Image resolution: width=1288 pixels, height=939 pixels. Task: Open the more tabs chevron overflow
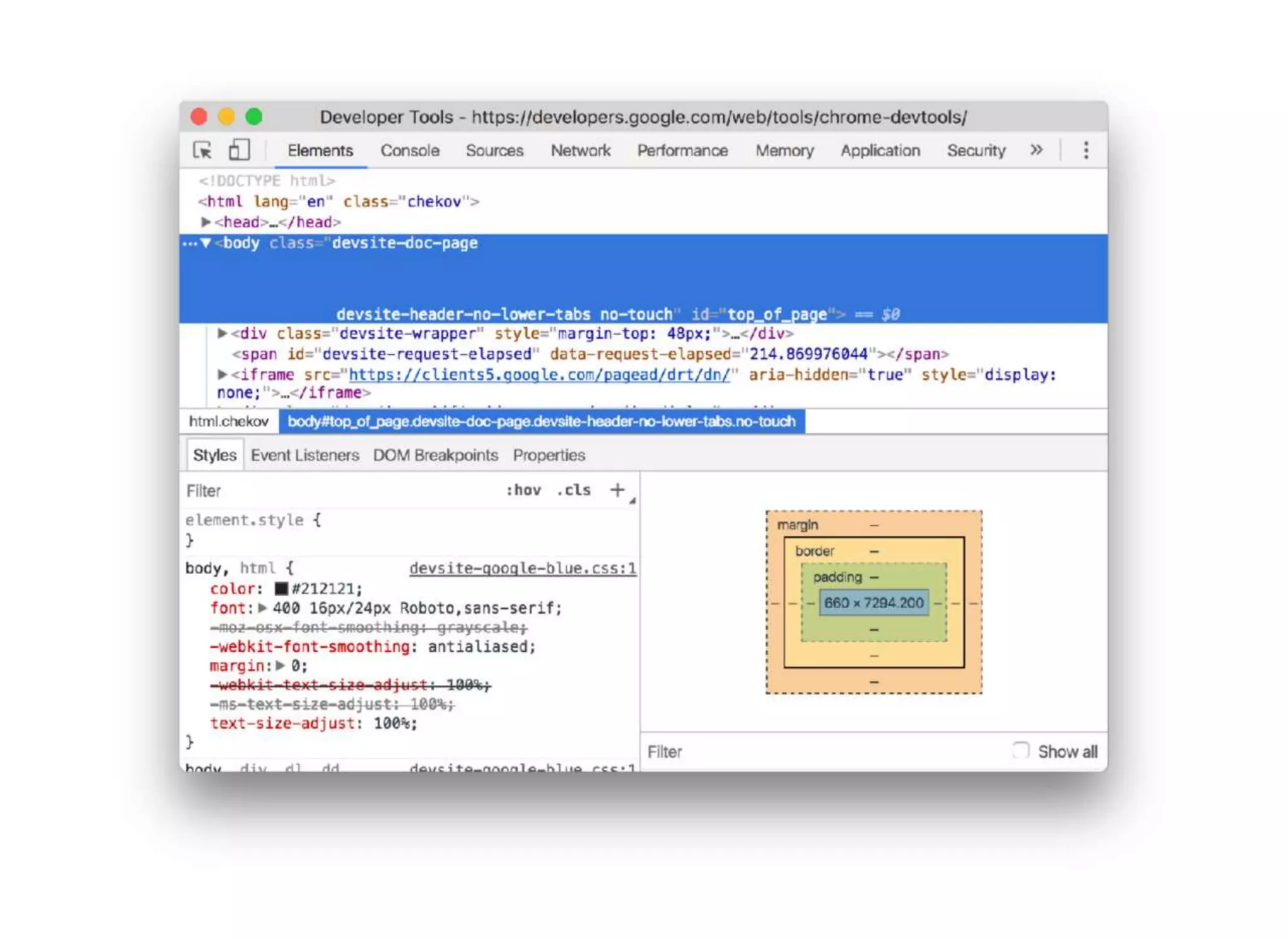tap(1036, 150)
